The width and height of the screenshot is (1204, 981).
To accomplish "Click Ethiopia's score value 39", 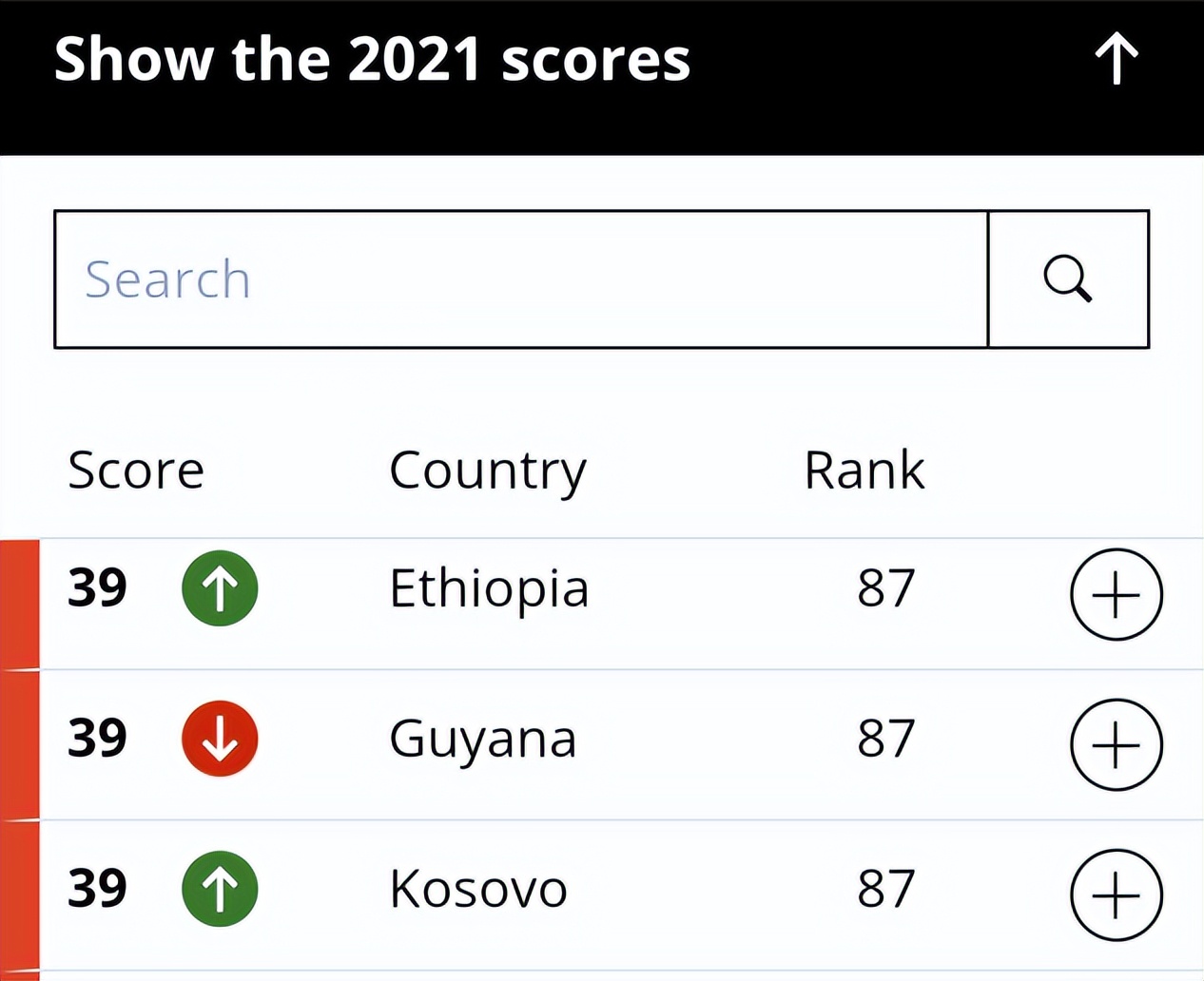I will pos(97,587).
